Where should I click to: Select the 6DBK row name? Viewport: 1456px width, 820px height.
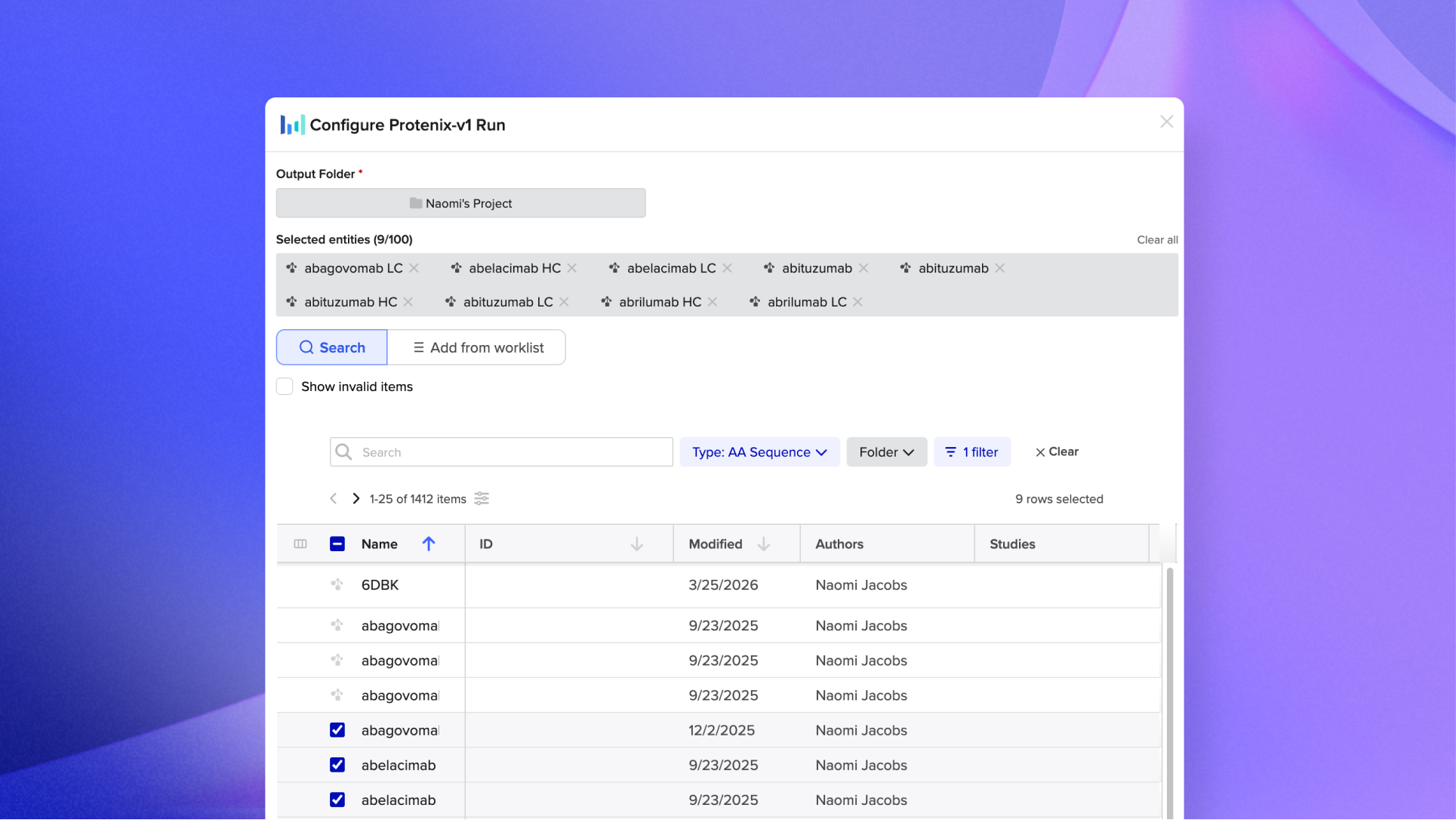tap(380, 584)
